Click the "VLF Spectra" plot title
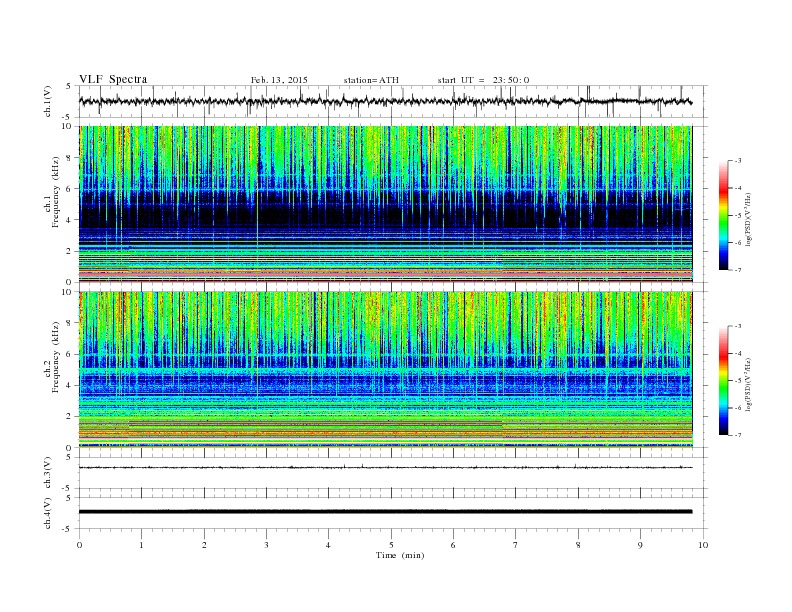The width and height of the screenshot is (792, 612). (113, 79)
